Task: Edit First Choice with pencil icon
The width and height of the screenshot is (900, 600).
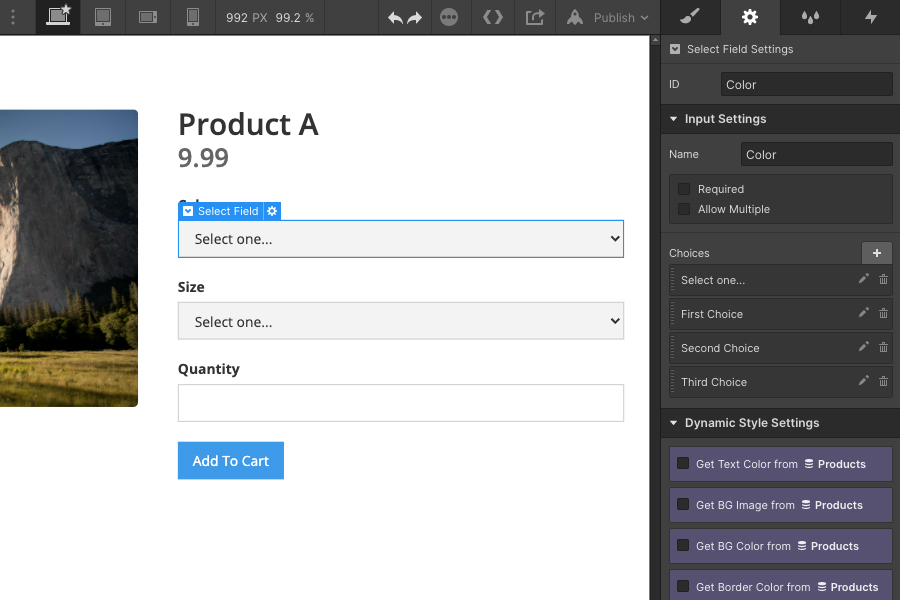Action: [863, 313]
